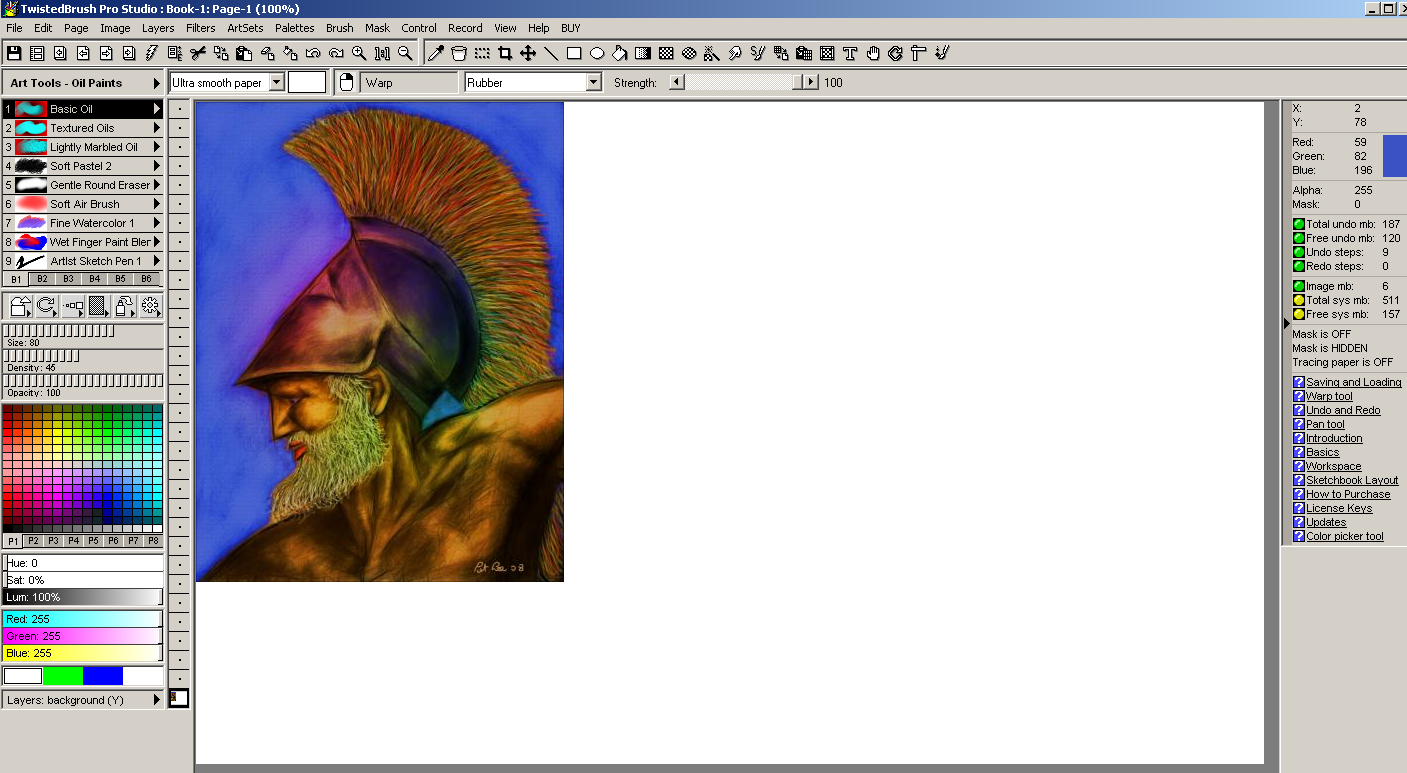Click the blue recent color swatch
The width and height of the screenshot is (1407, 773).
(x=103, y=676)
